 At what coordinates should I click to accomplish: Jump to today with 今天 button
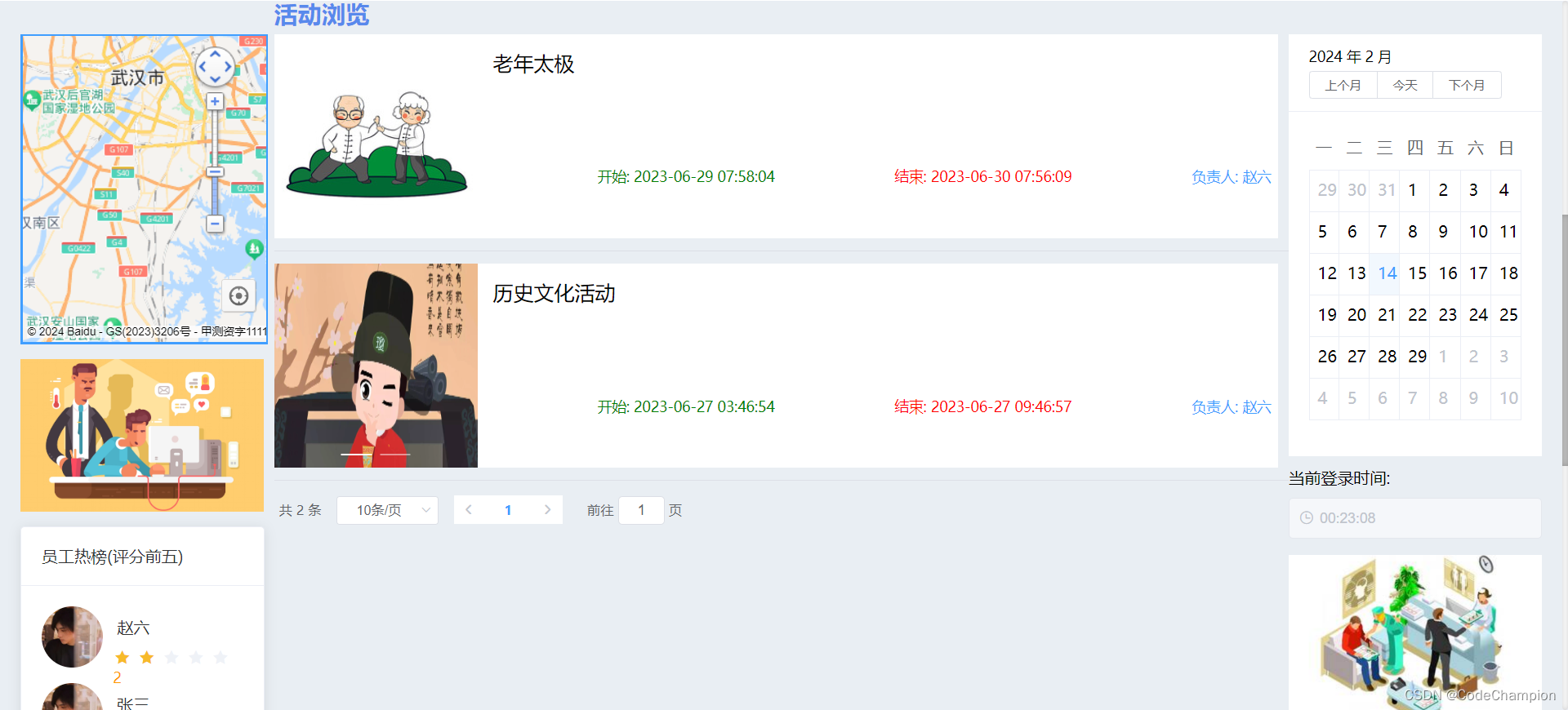[x=1405, y=85]
